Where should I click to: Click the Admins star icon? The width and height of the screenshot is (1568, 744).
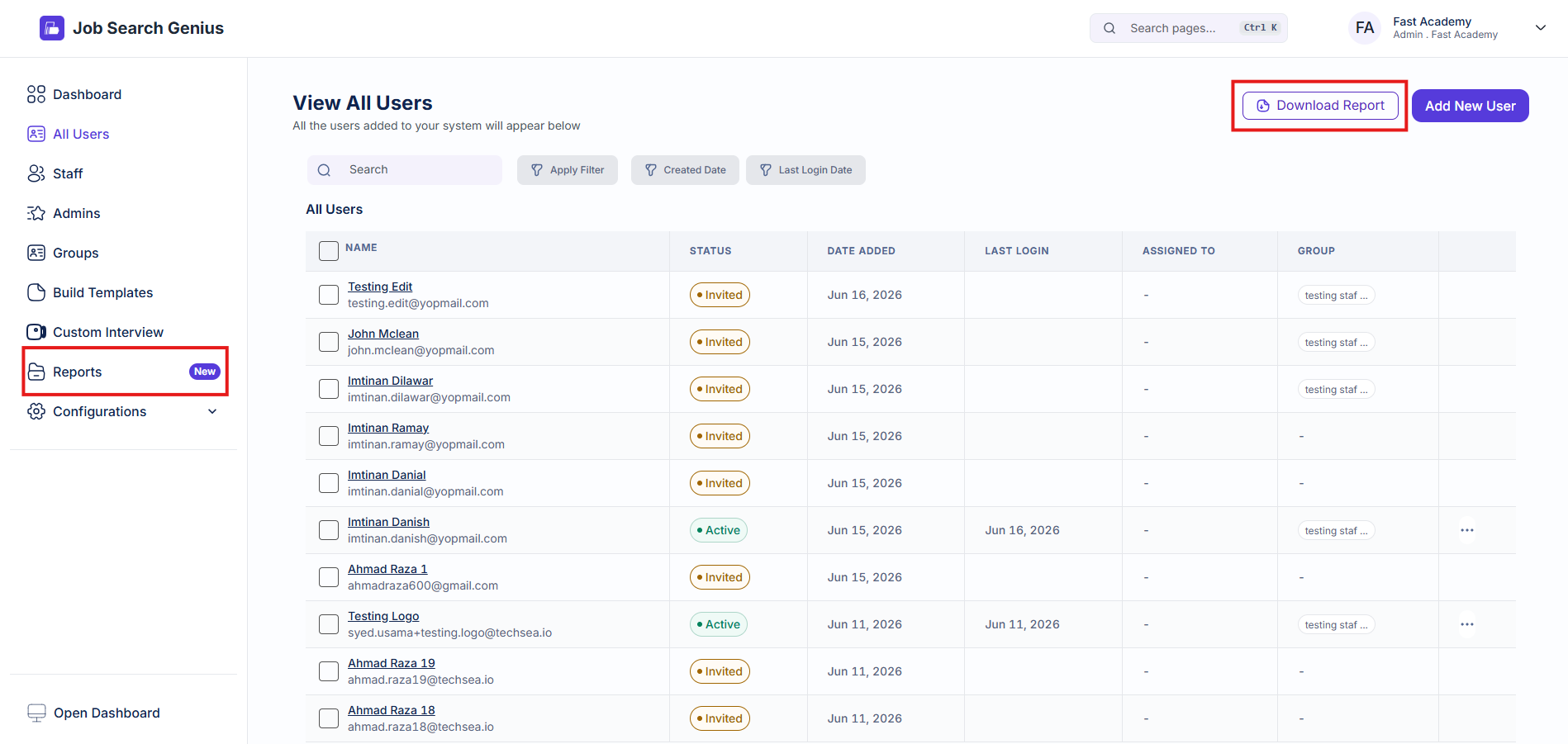click(x=36, y=213)
